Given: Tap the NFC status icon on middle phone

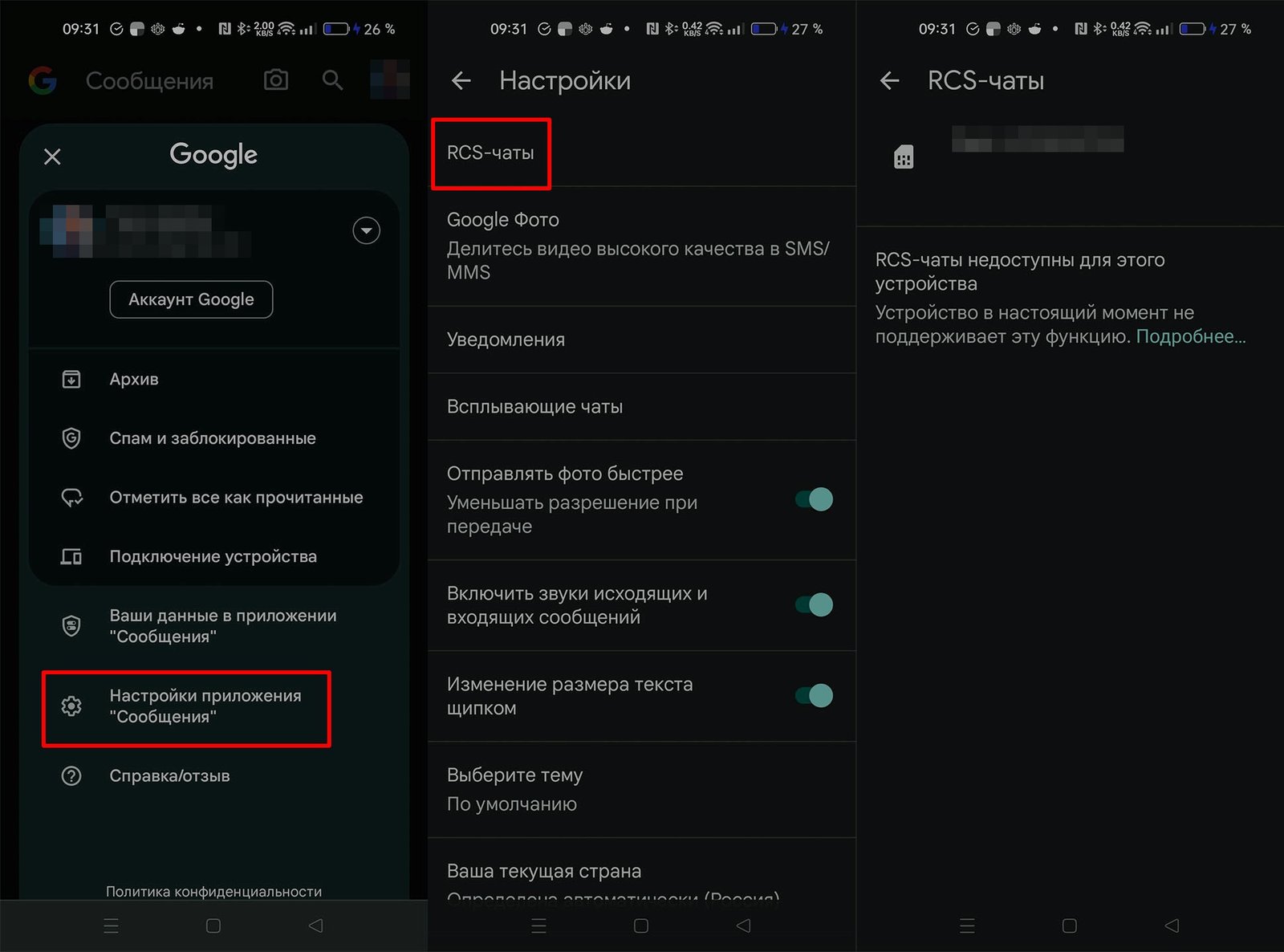Looking at the screenshot, I should [652, 29].
